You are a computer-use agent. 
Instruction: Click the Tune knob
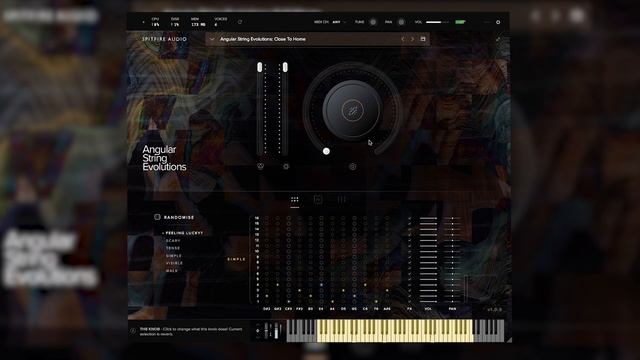[x=373, y=22]
